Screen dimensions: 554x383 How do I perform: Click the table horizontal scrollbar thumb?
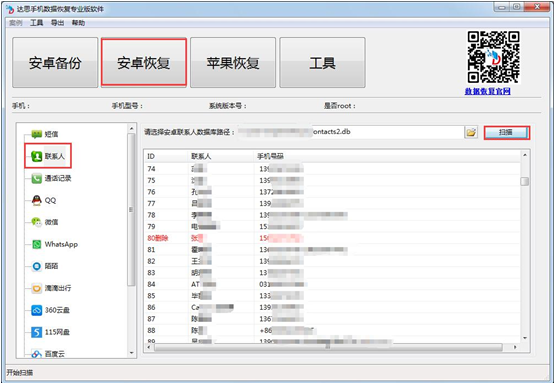328,347
